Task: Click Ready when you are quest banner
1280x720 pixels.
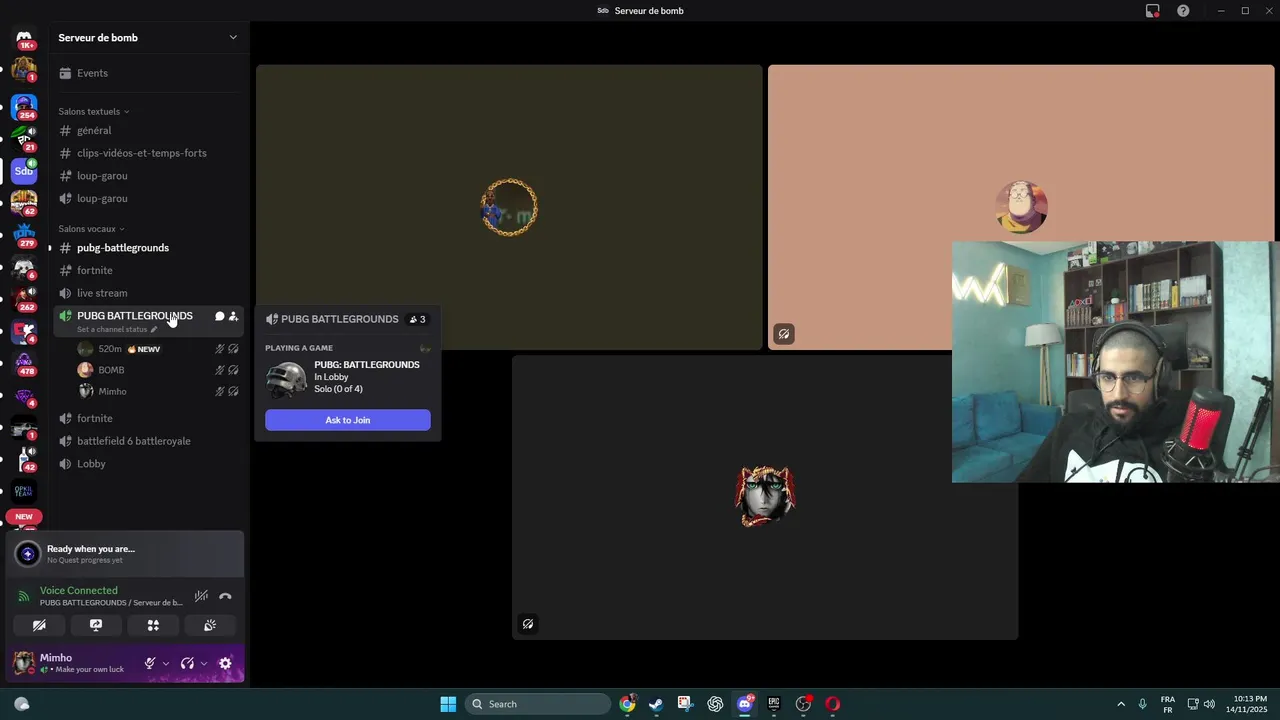Action: (125, 554)
